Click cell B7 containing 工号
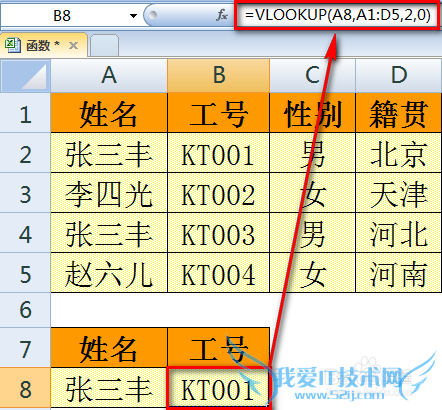 [x=218, y=347]
